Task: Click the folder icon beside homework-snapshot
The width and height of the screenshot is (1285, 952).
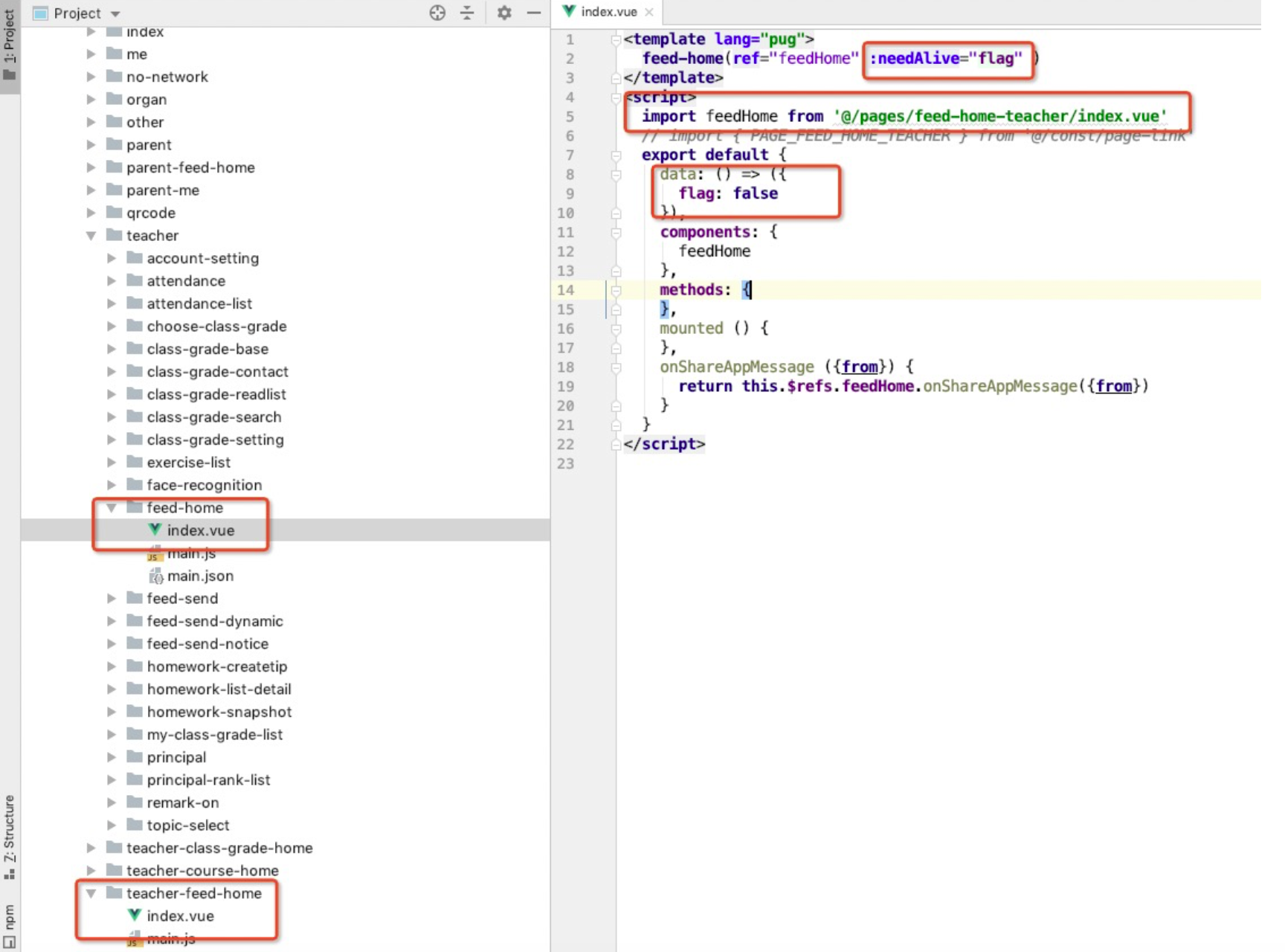Action: point(135,711)
